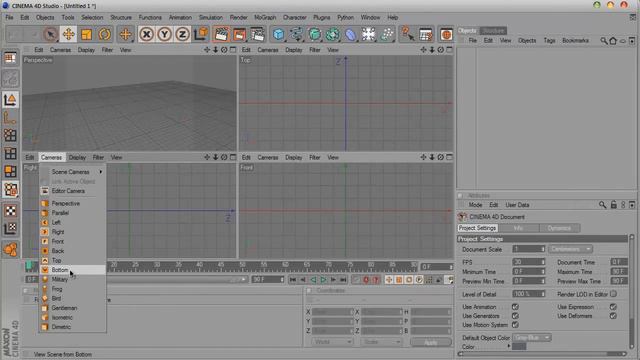Open the scene/environment objects icon
The height and width of the screenshot is (360, 640).
369,34
